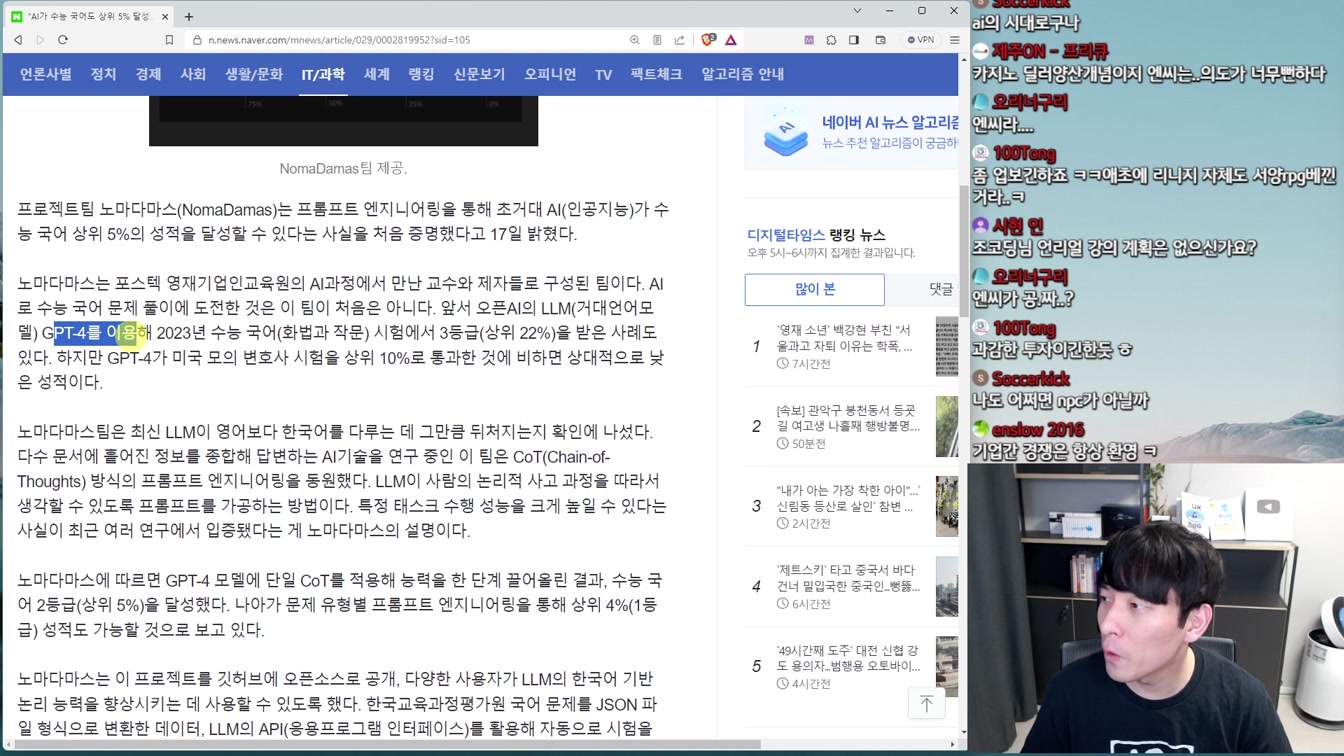
Task: Open ranking news 2 속보 관악구 article
Action: click(x=848, y=418)
